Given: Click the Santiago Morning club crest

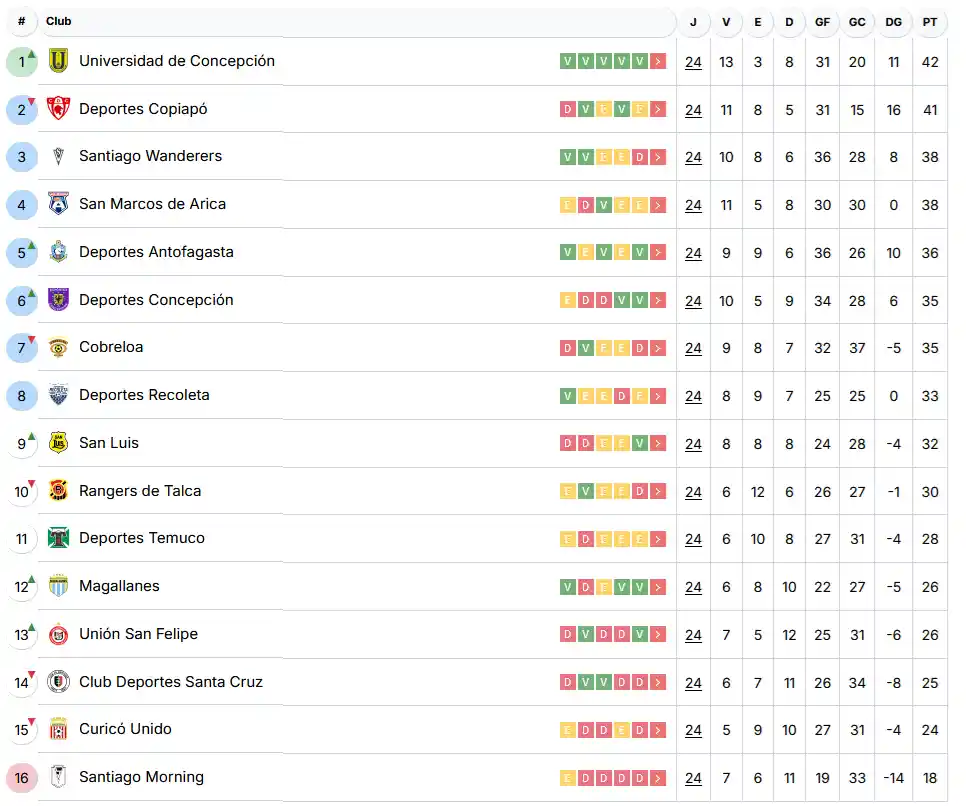Looking at the screenshot, I should pyautogui.click(x=59, y=777).
